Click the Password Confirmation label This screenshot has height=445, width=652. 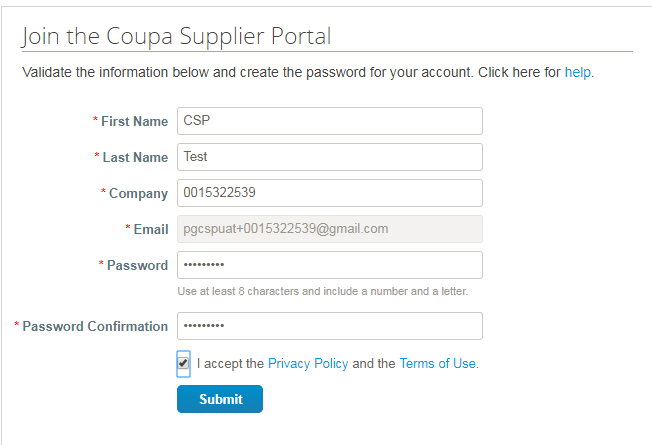point(95,326)
